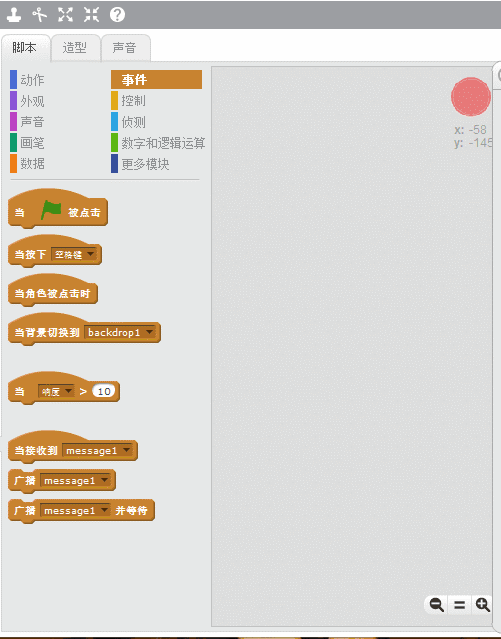The width and height of the screenshot is (501, 639).
Task: Click the shrink sprite tool icon
Action: click(91, 15)
